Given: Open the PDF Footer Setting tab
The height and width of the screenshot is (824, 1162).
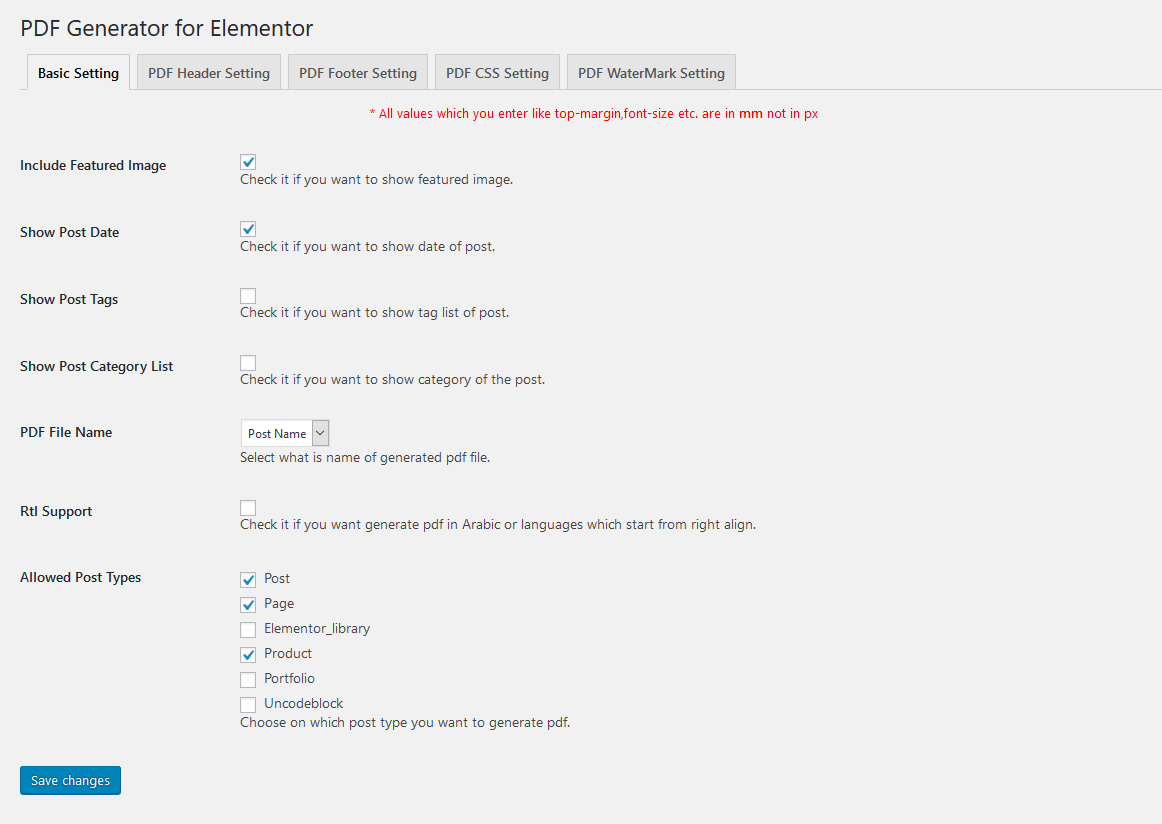Looking at the screenshot, I should click(x=358, y=73).
